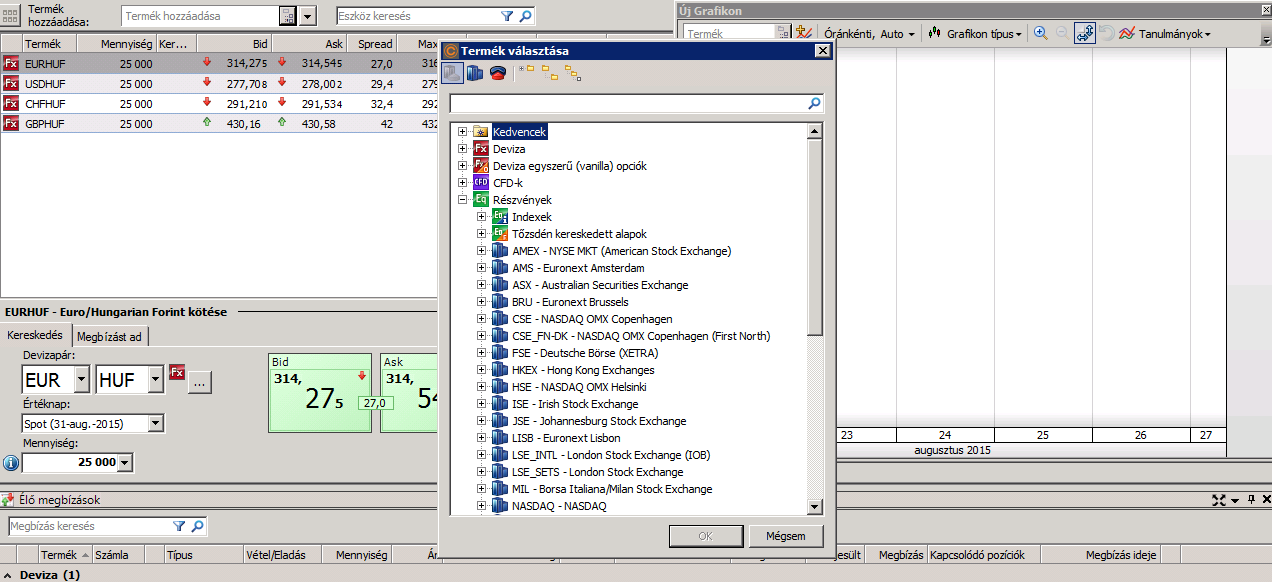Click the magnifier in the product dialog search box
Screen dimensions: 1272x582
[x=814, y=103]
